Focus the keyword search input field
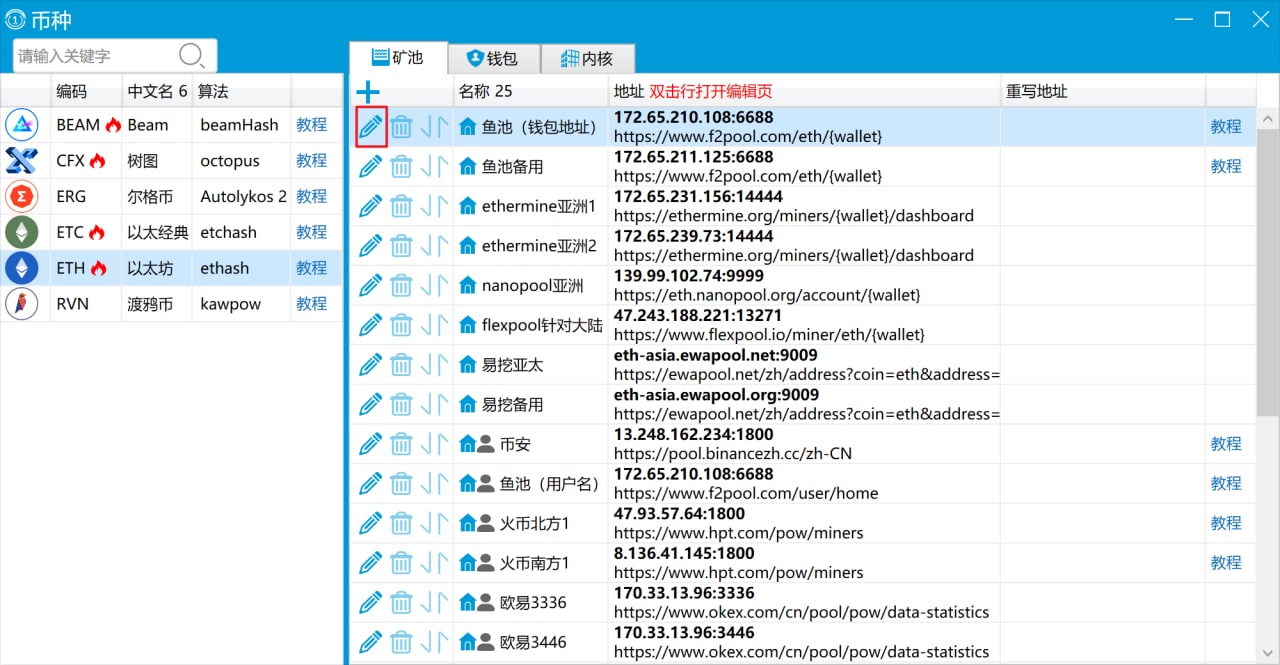1280x665 pixels. (x=95, y=56)
